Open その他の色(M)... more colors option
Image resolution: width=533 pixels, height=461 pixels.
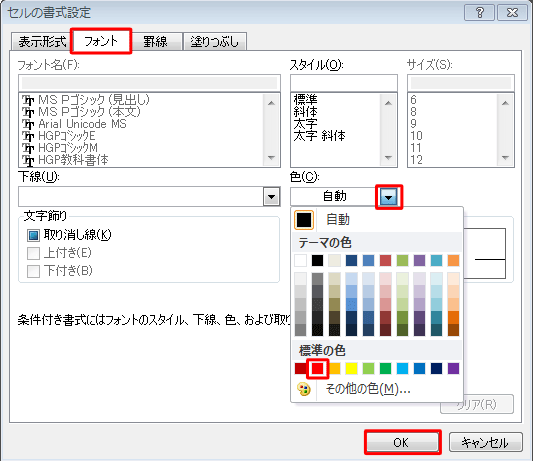tap(377, 389)
